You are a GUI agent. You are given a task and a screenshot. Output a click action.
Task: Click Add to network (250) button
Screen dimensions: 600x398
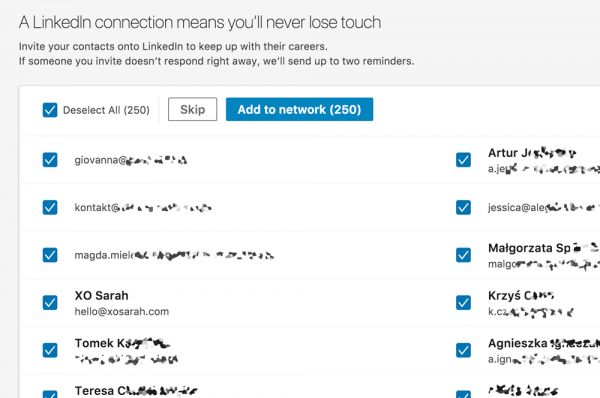(x=299, y=109)
